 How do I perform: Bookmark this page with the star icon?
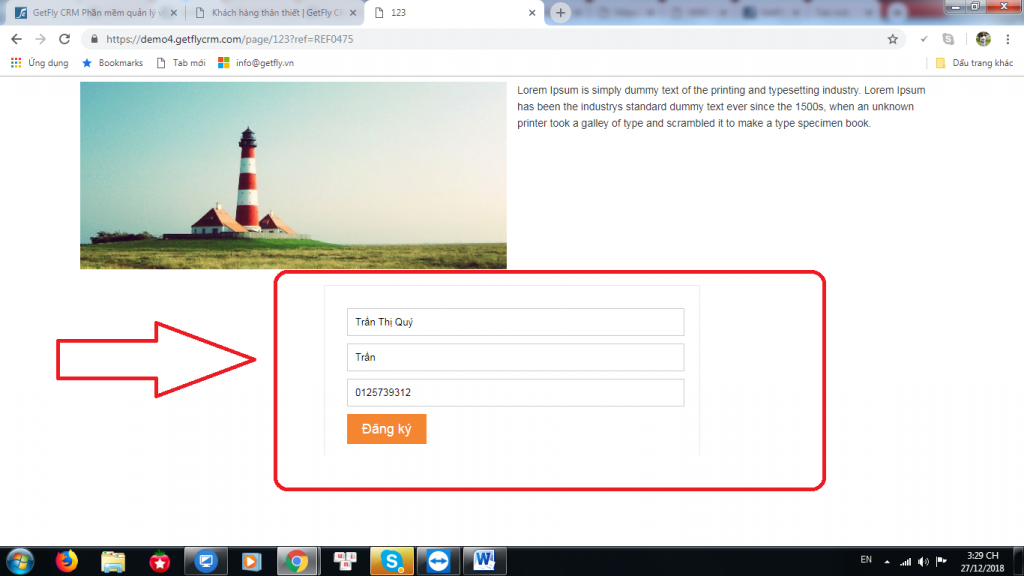click(891, 39)
